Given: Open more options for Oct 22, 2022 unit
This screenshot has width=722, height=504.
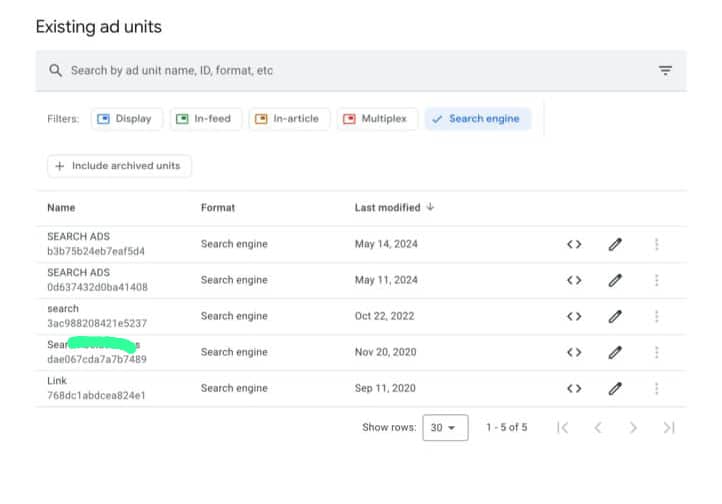Looking at the screenshot, I should pos(657,316).
